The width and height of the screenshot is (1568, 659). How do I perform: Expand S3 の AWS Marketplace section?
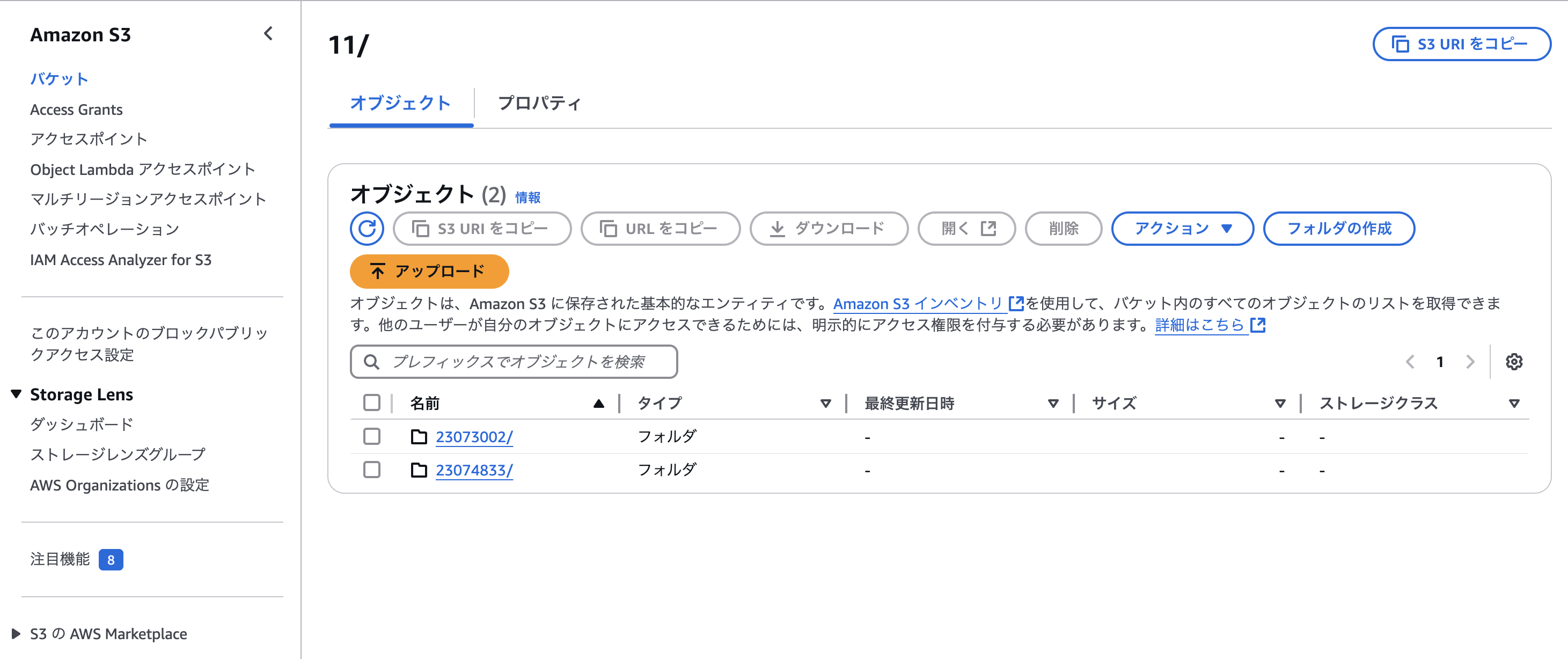click(x=17, y=633)
